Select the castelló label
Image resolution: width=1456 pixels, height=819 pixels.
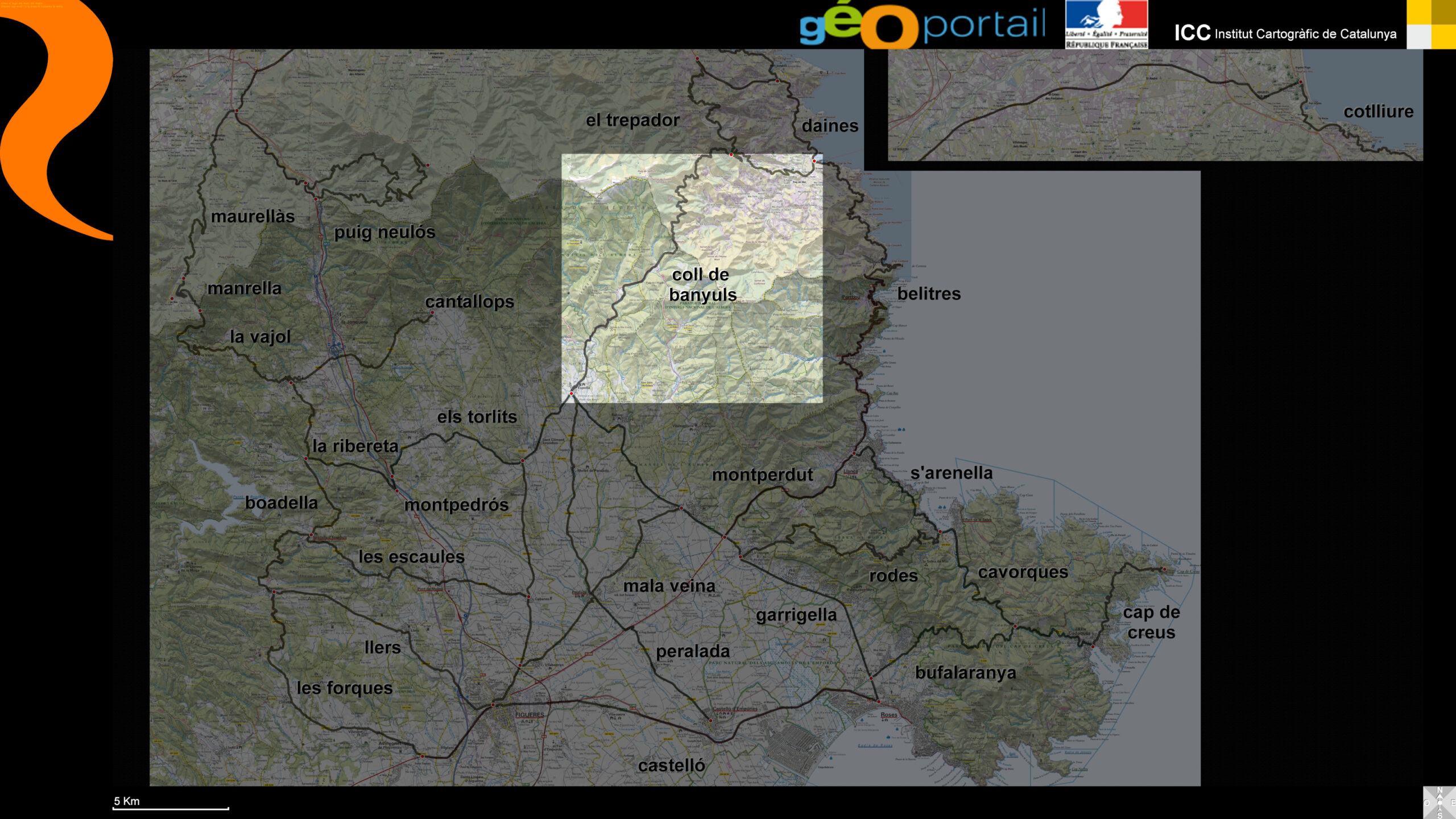point(671,766)
